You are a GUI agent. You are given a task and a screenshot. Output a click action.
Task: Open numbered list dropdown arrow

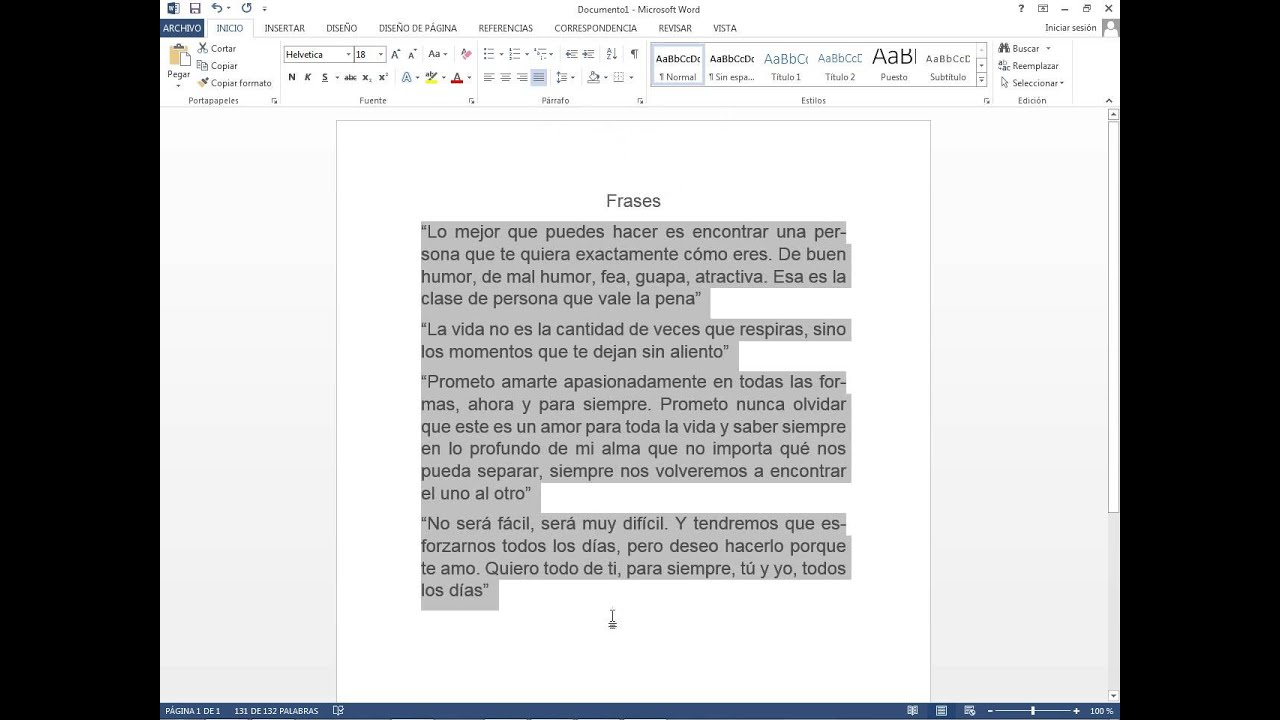525,54
